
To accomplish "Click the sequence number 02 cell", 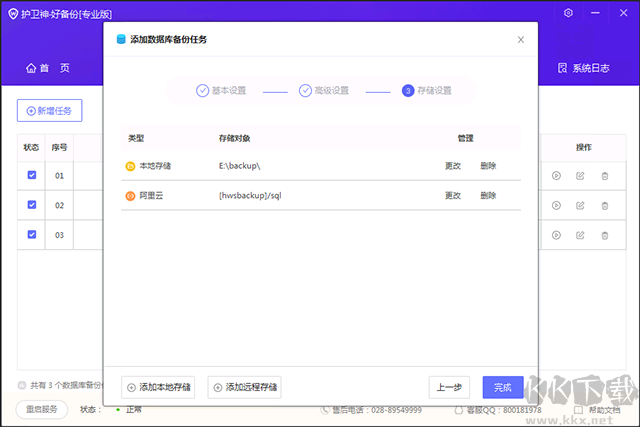I will pyautogui.click(x=59, y=205).
